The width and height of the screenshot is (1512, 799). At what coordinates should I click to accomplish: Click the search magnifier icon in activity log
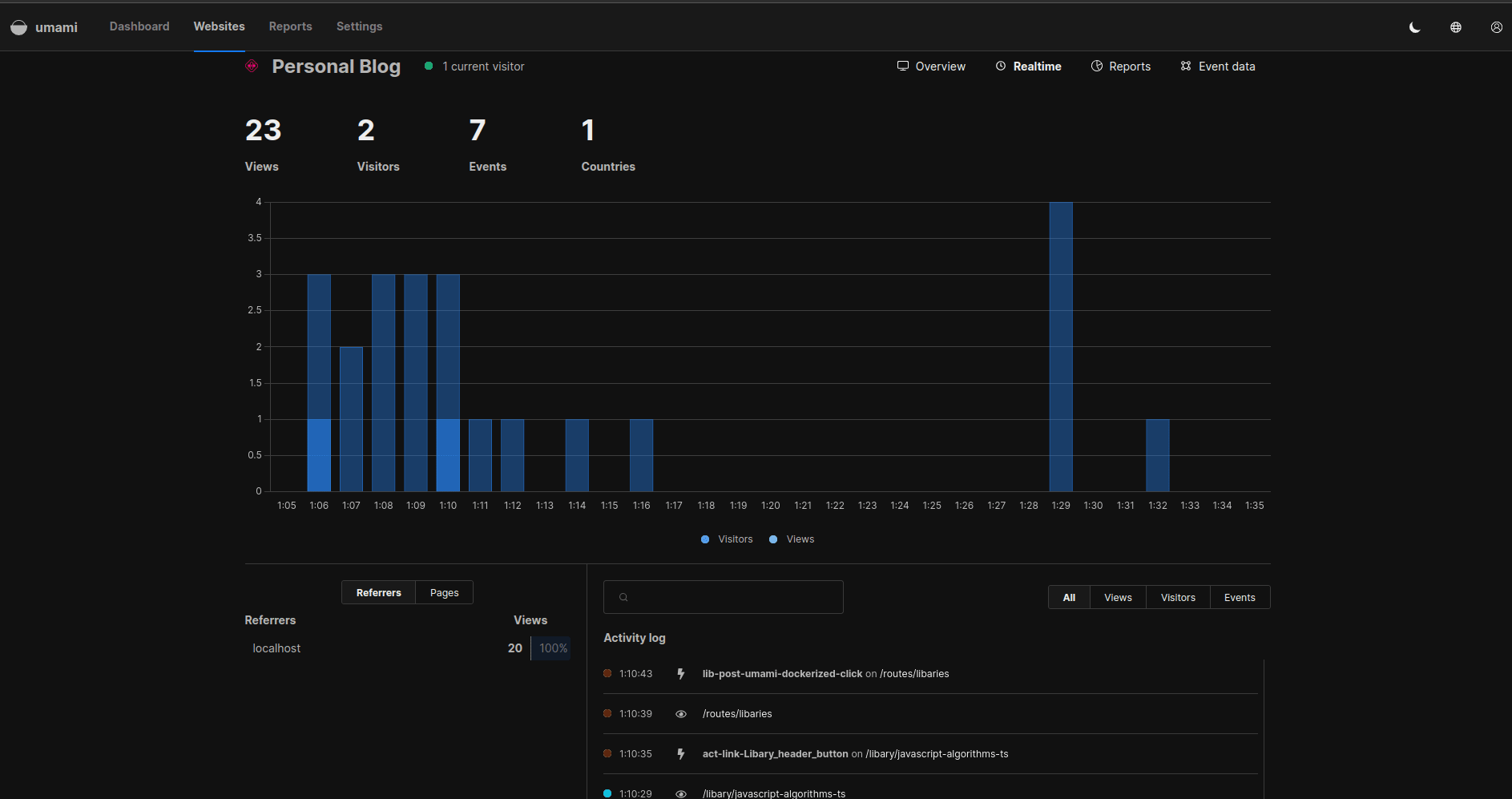(x=623, y=597)
